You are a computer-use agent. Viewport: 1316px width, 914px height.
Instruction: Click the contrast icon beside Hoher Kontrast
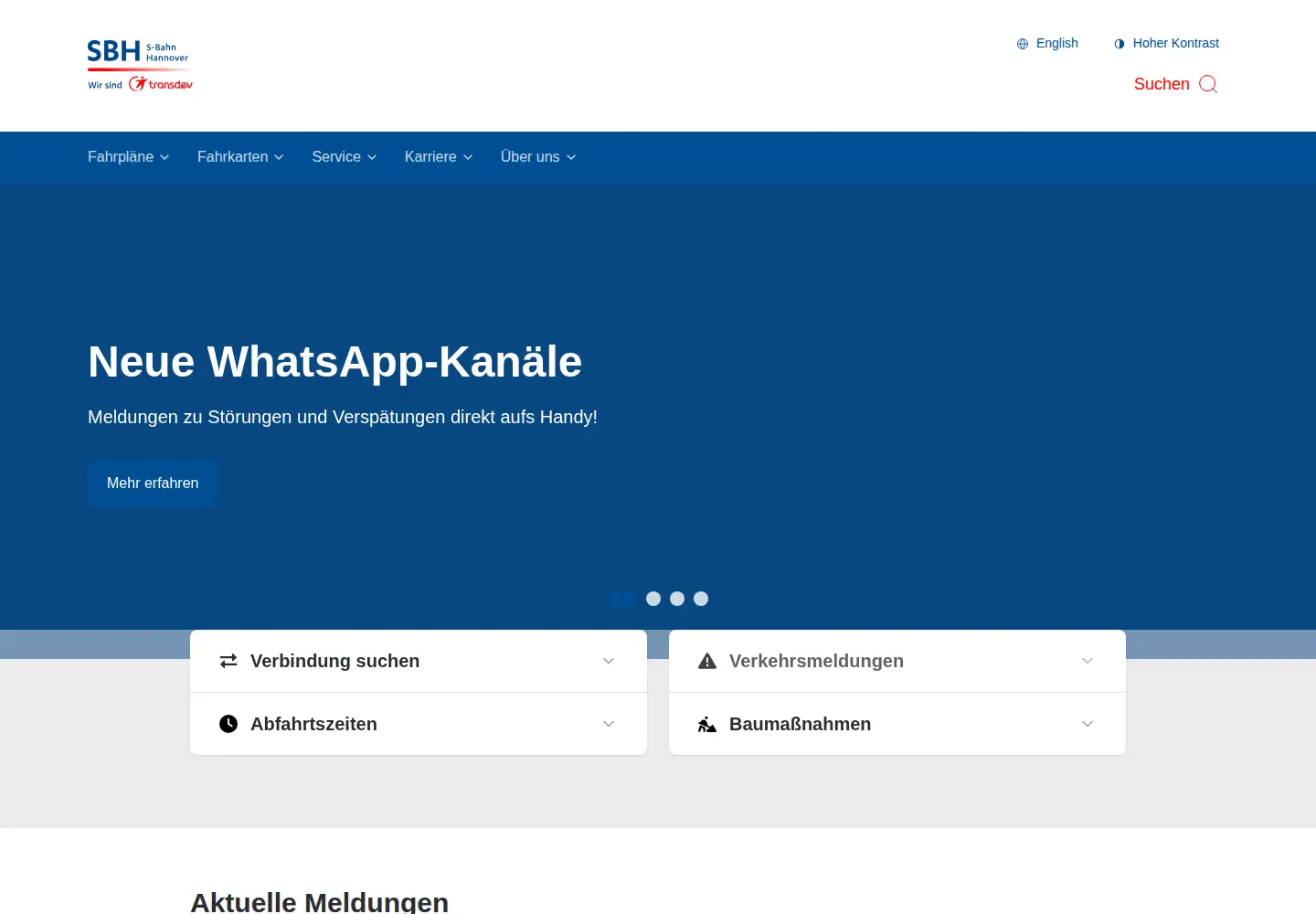pos(1120,44)
